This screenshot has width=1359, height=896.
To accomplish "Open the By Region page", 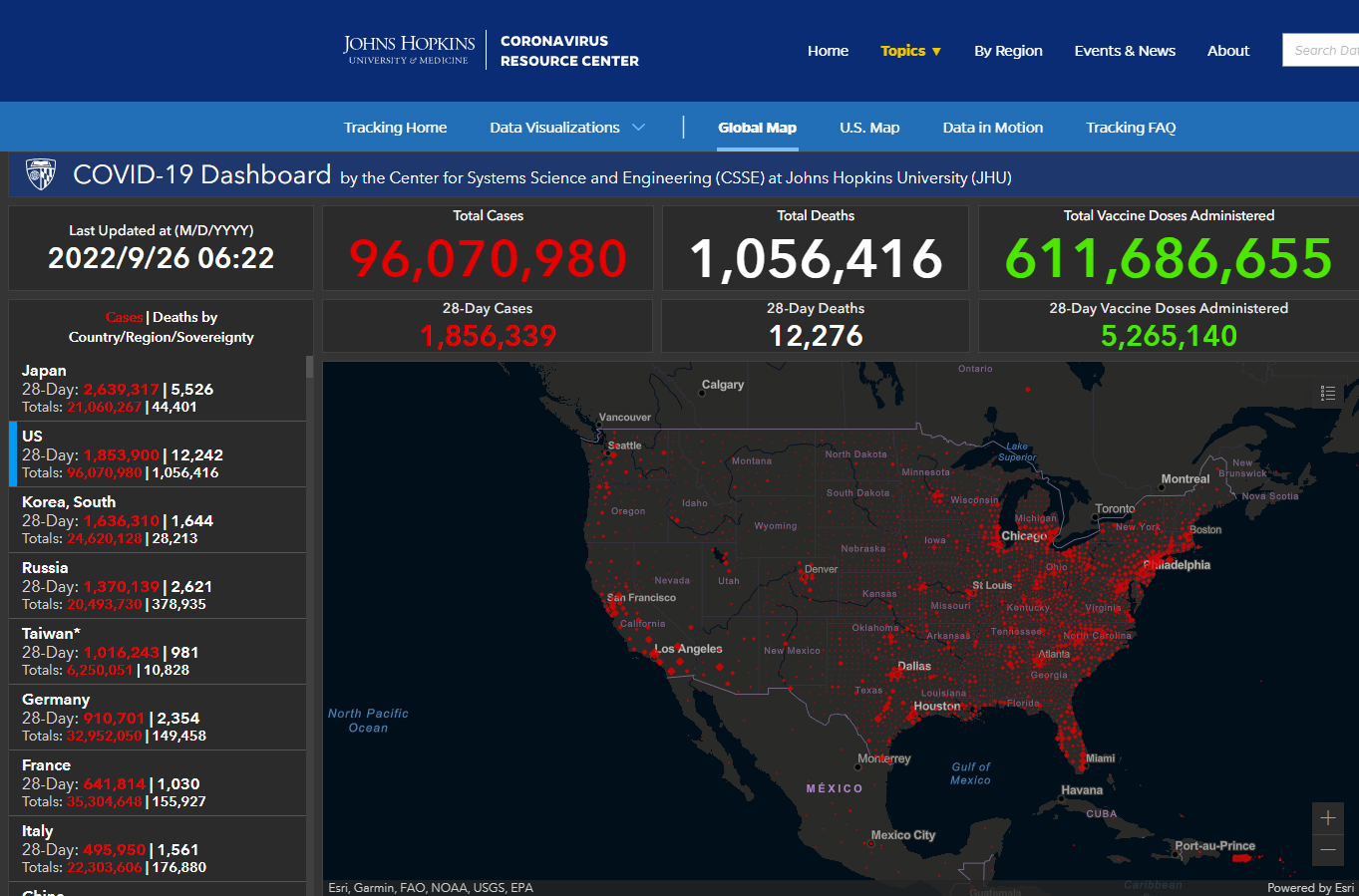I will click(x=1008, y=51).
